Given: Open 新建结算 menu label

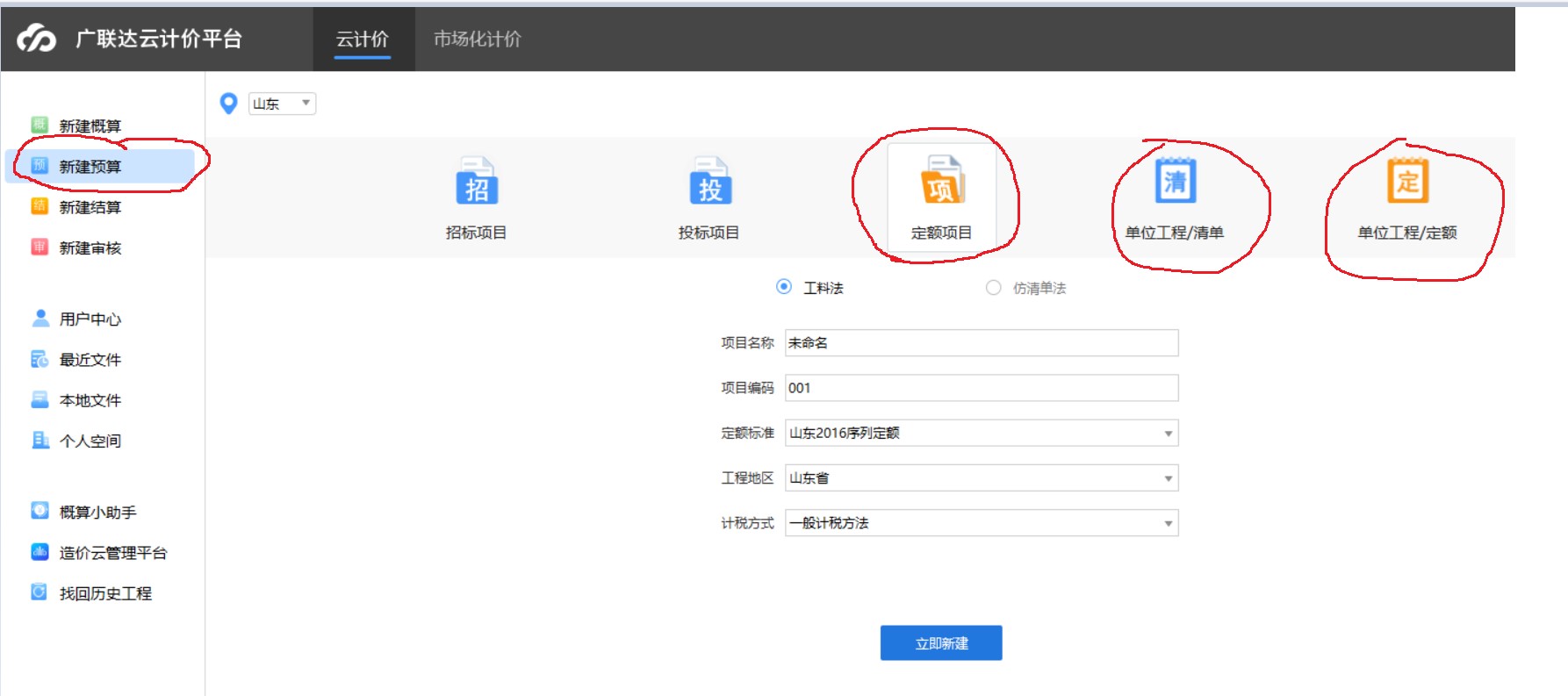Looking at the screenshot, I should tap(90, 207).
